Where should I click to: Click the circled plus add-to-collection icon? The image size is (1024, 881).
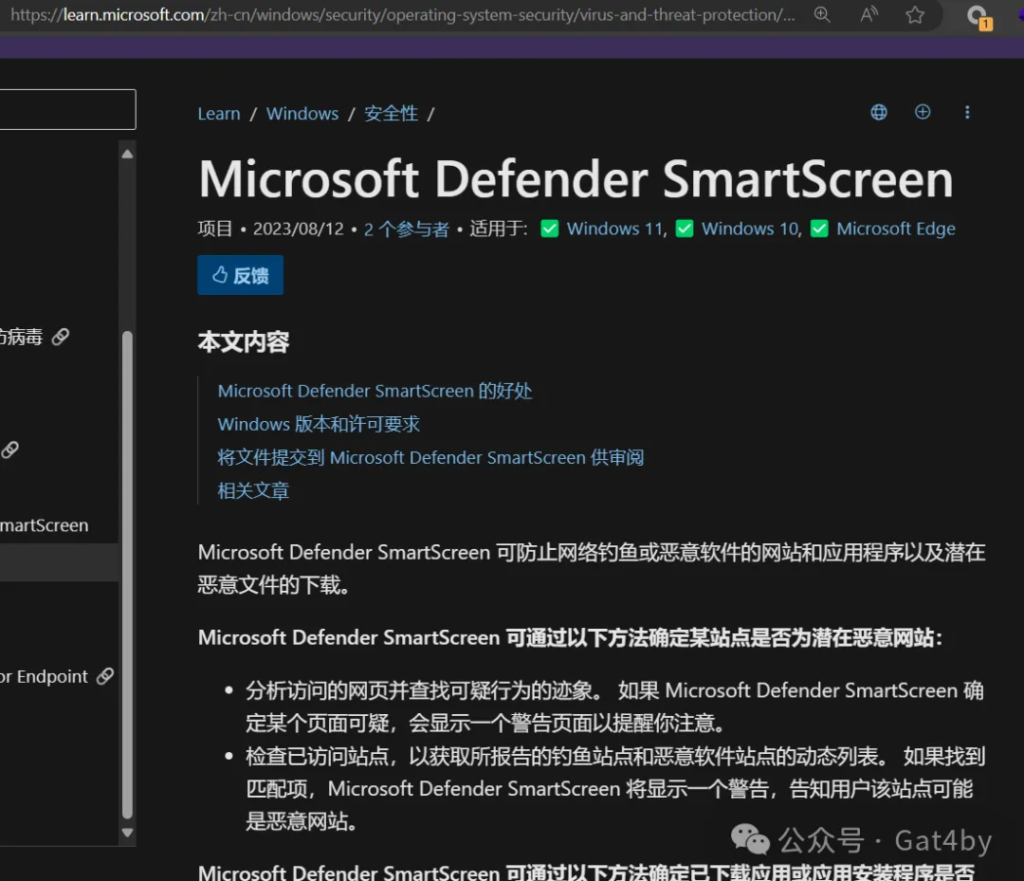pos(922,112)
